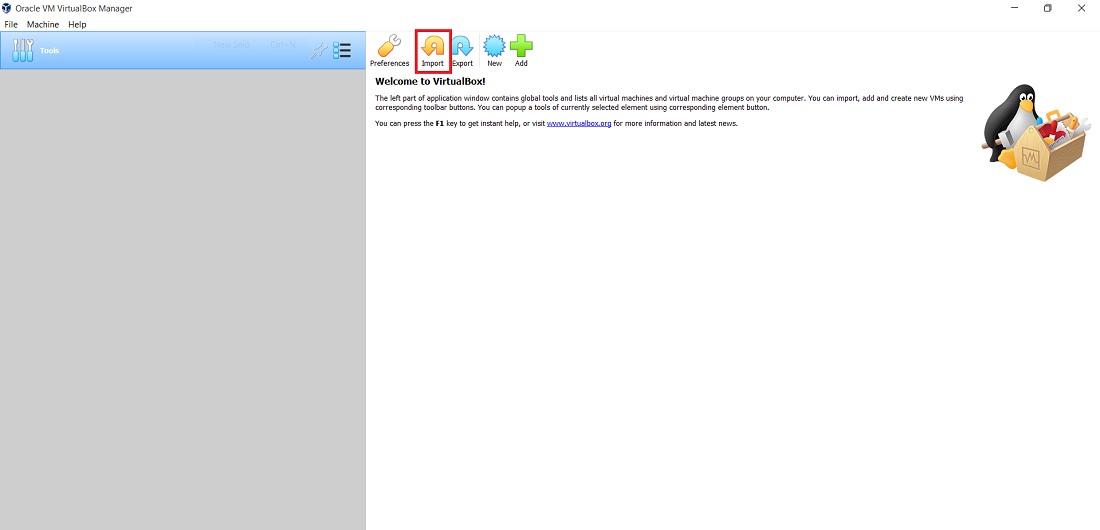Pin the Tools pane with pushpin icon
This screenshot has height=530, width=1100.
(x=319, y=50)
